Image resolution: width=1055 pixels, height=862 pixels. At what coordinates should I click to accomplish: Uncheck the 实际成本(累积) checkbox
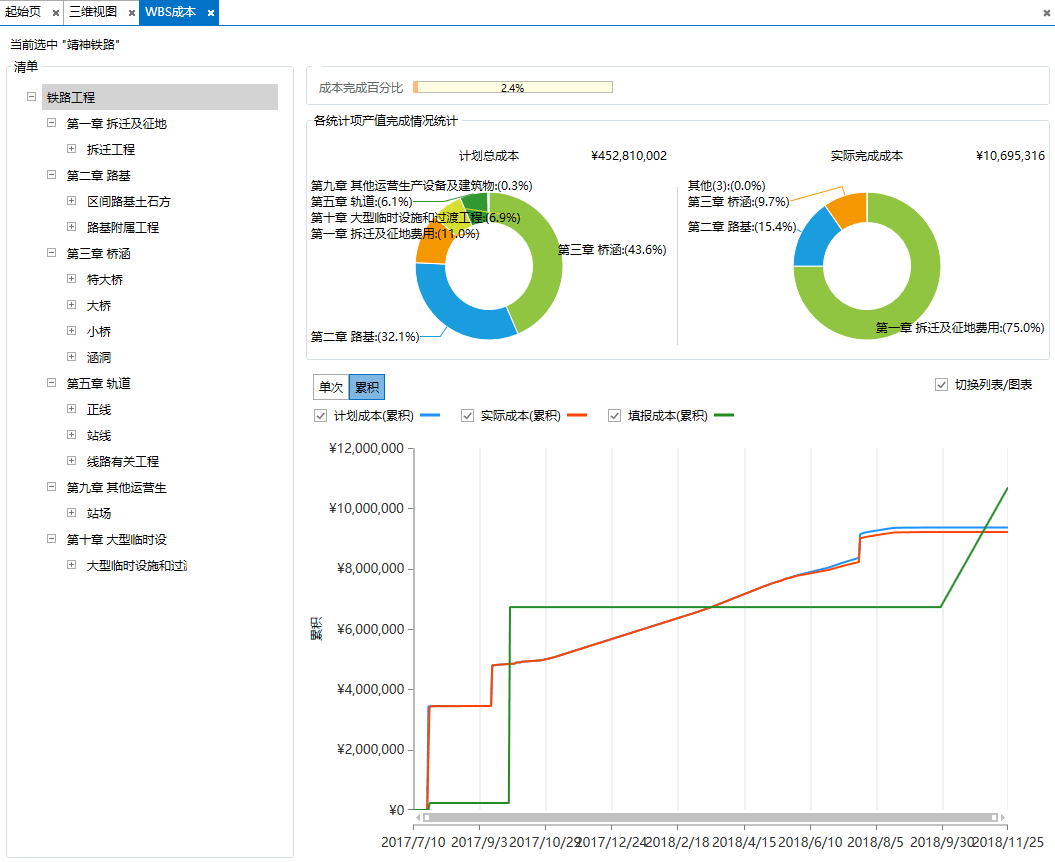point(467,416)
